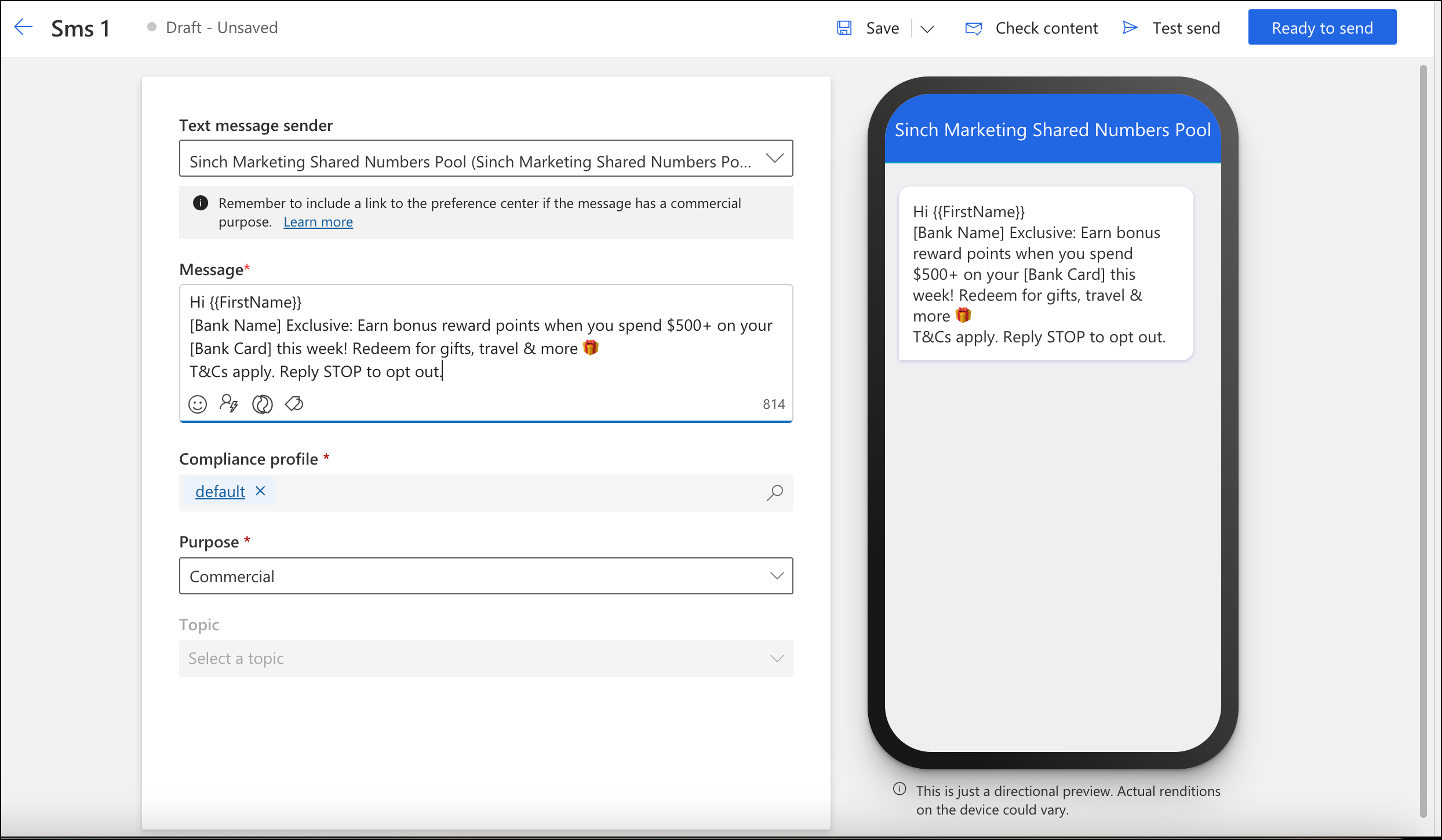Open the Save options chevron menu
Viewport: 1442px width, 840px height.
tap(926, 28)
